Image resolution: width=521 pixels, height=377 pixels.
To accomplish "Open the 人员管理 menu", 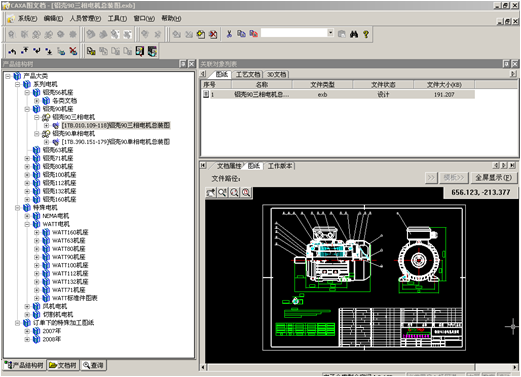I will [85, 18].
